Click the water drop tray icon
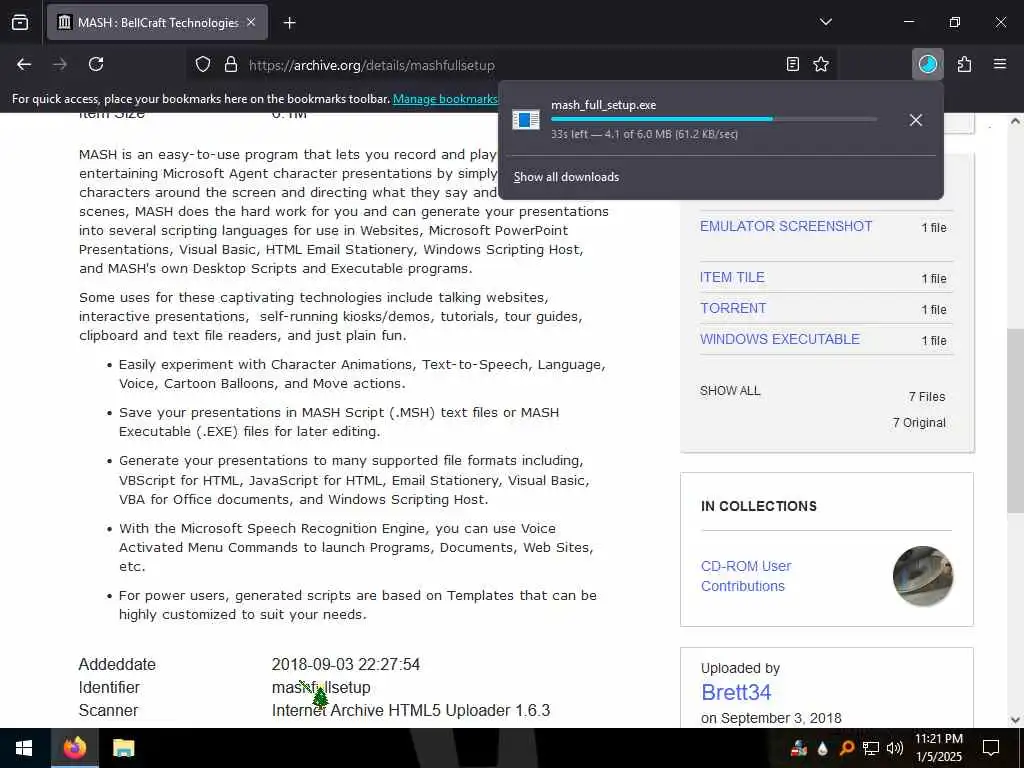 click(822, 748)
